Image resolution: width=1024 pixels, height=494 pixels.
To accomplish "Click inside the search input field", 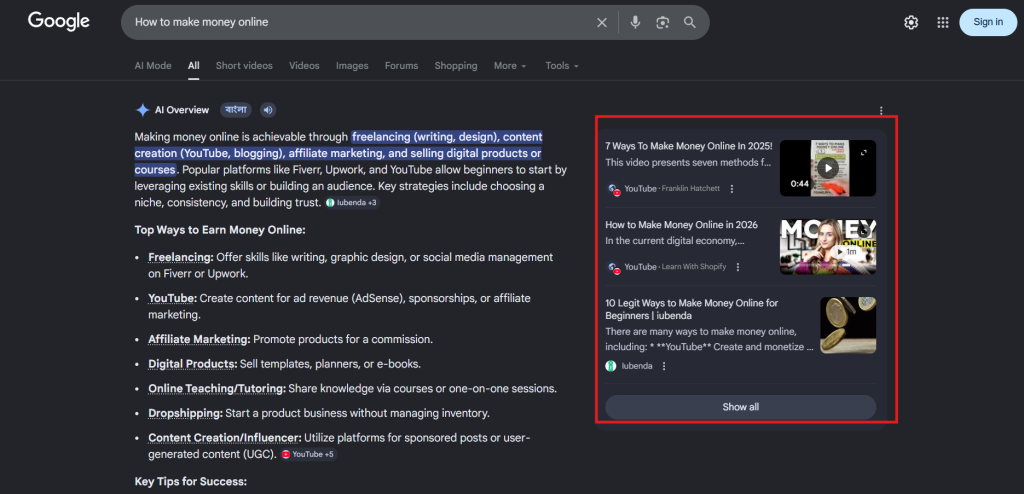I will (350, 22).
